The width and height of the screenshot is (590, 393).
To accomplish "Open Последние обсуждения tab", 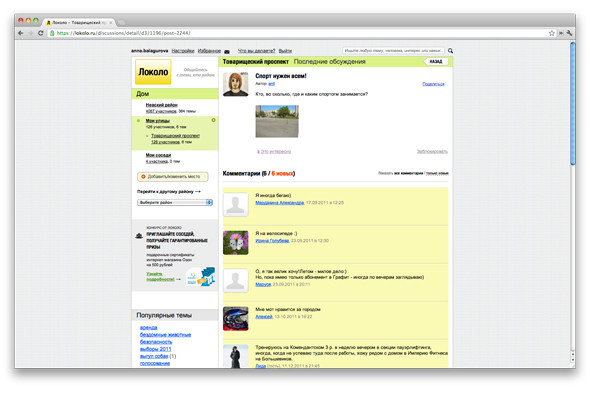I will 329,62.
